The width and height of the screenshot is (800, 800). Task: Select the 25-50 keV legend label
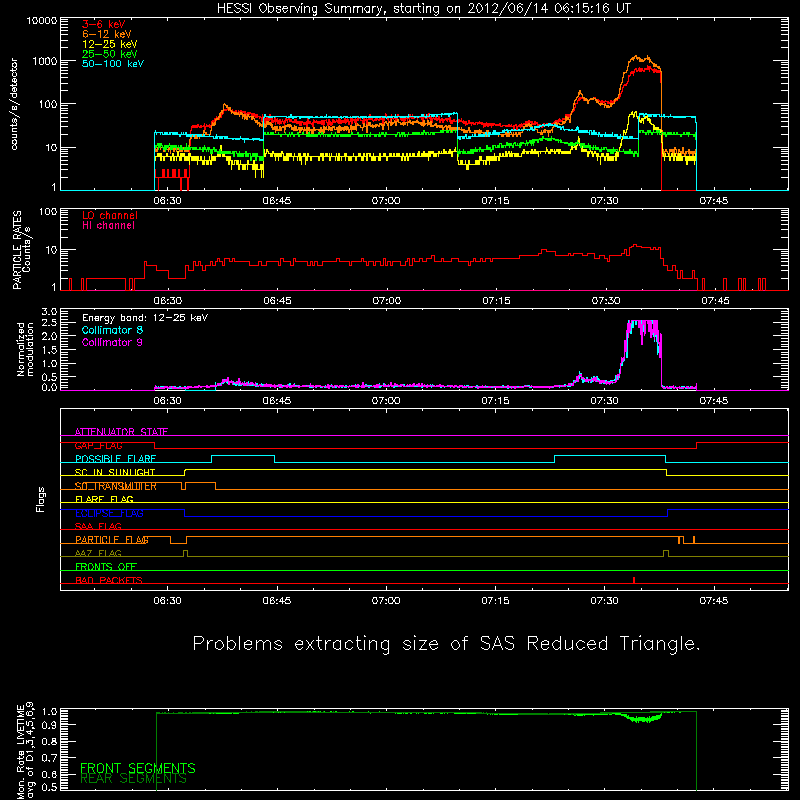click(110, 54)
